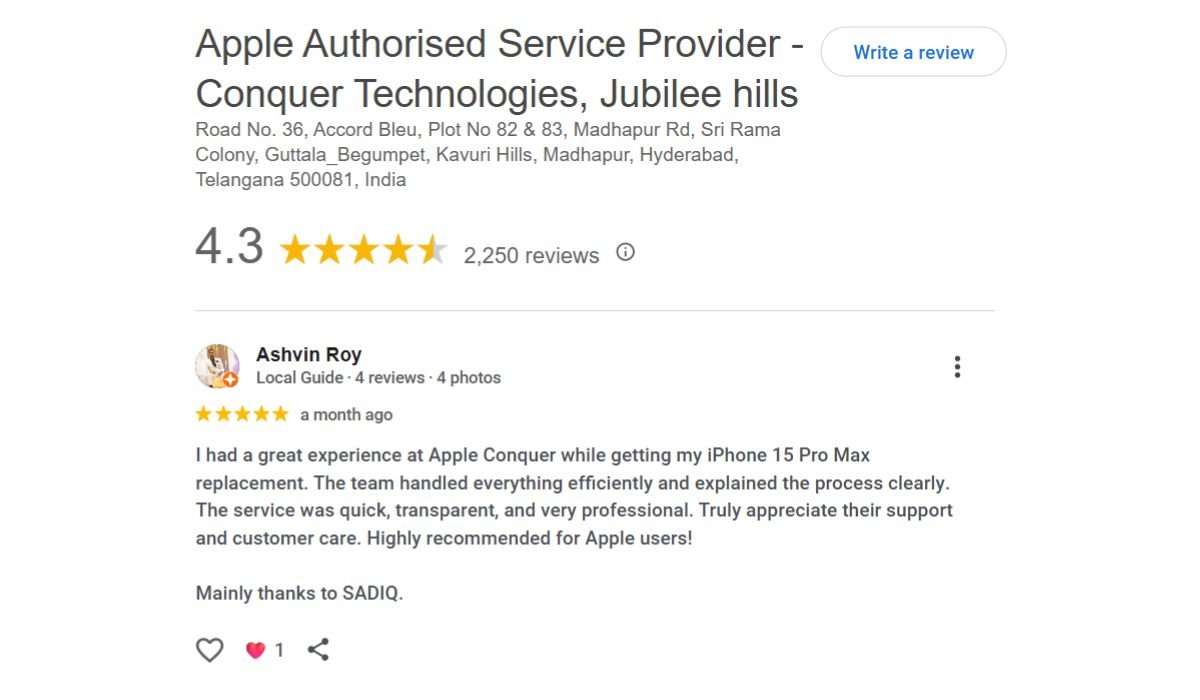Like the review with heart outline icon
The image size is (1200, 700).
[209, 650]
